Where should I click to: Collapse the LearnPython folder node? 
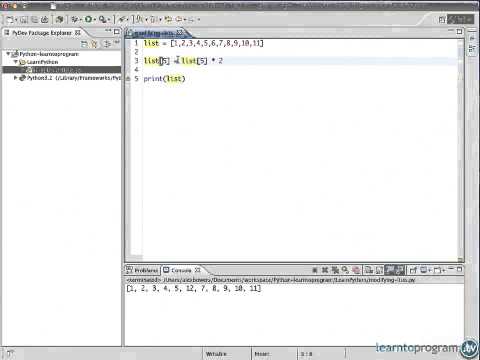tap(15, 62)
